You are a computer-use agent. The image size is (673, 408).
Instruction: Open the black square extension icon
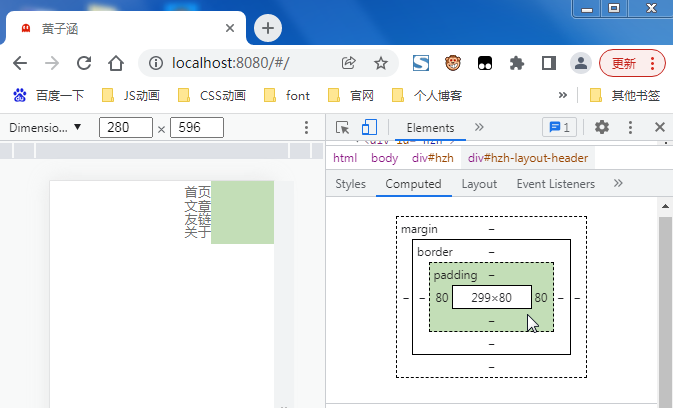tap(485, 63)
